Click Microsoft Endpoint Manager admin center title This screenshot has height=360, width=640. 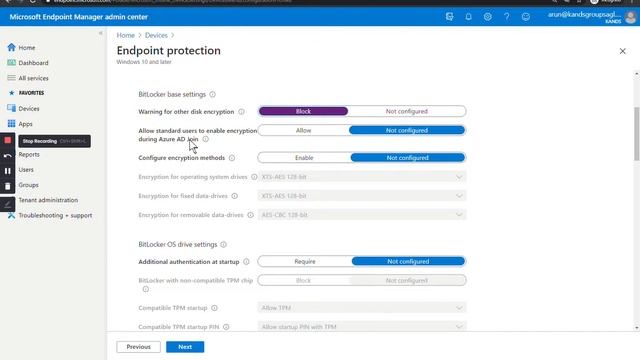tap(78, 17)
